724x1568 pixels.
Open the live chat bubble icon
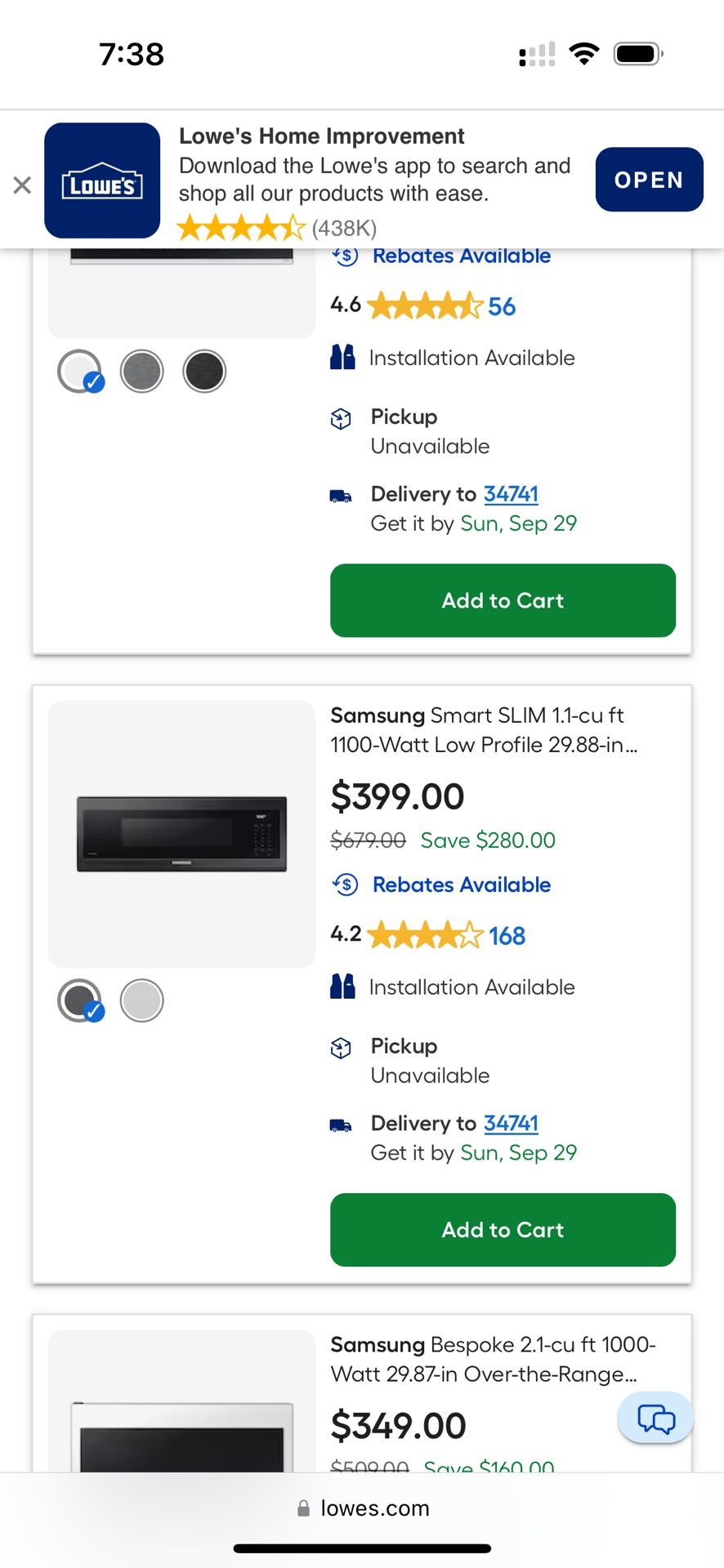click(655, 1419)
